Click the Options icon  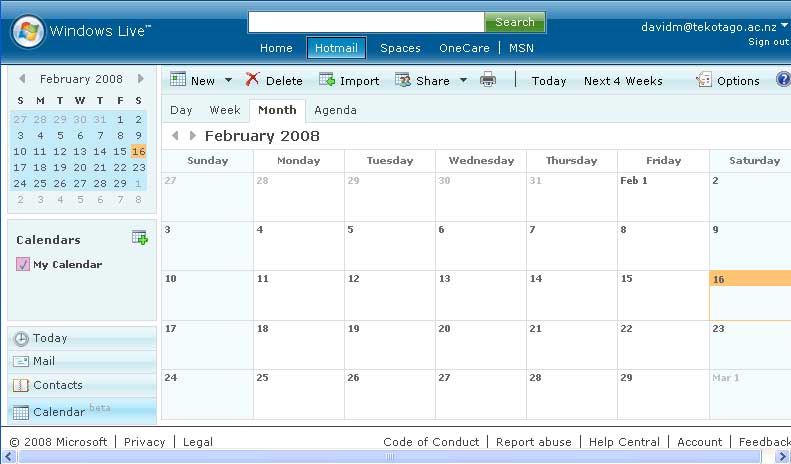pyautogui.click(x=704, y=80)
